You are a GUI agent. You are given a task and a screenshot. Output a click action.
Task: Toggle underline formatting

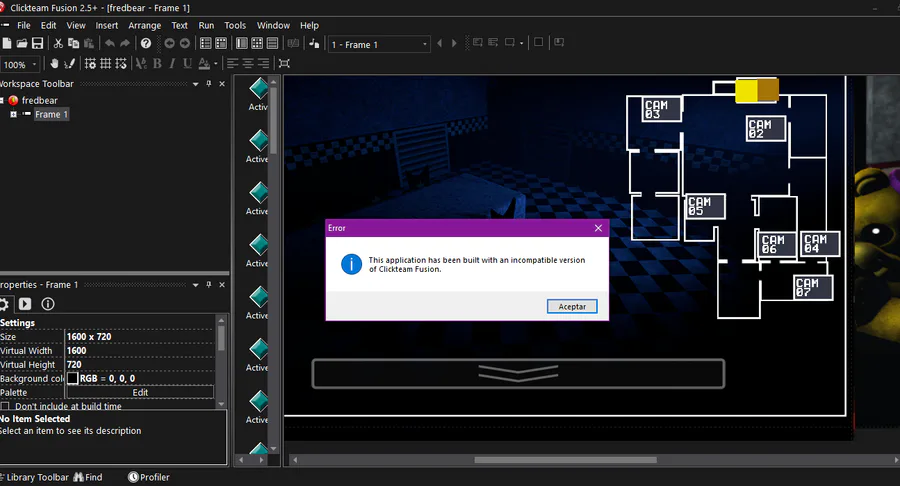click(x=188, y=64)
